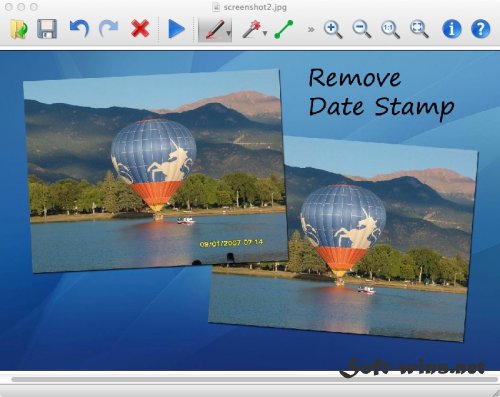
Task: Set zoom to actual size 1:1
Action: coord(390,29)
